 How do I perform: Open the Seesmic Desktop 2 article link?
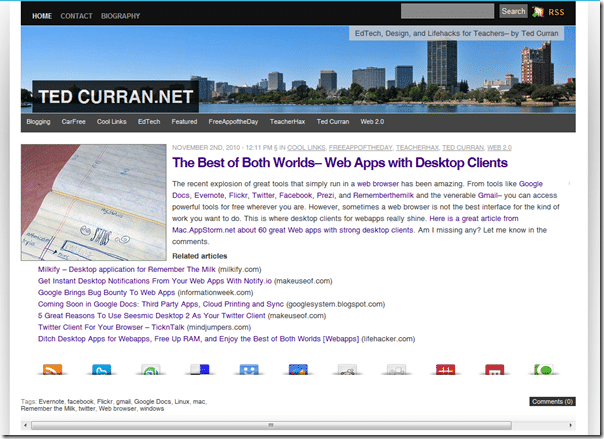coord(151,315)
